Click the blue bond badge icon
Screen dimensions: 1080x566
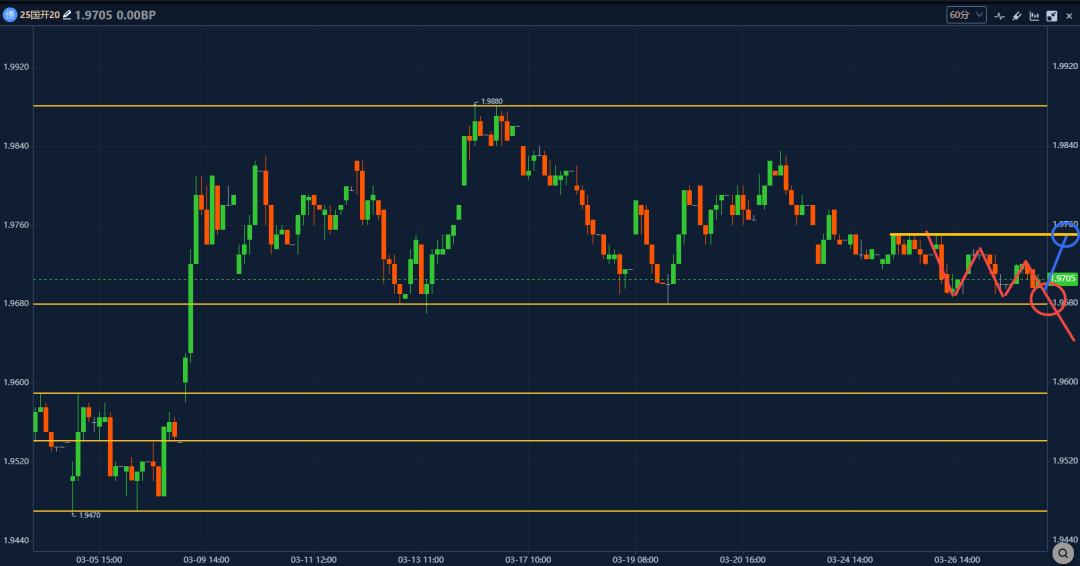10,15
